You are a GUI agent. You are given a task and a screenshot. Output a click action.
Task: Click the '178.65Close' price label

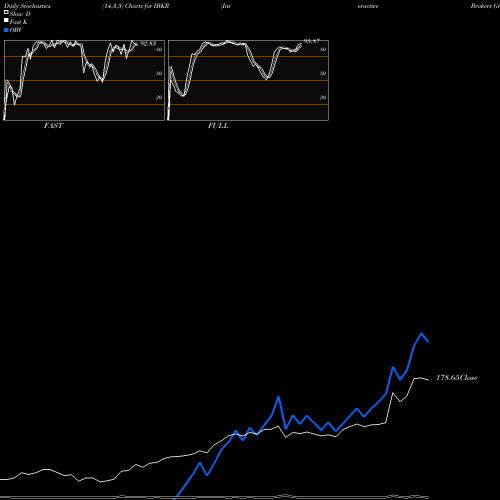coord(457,378)
